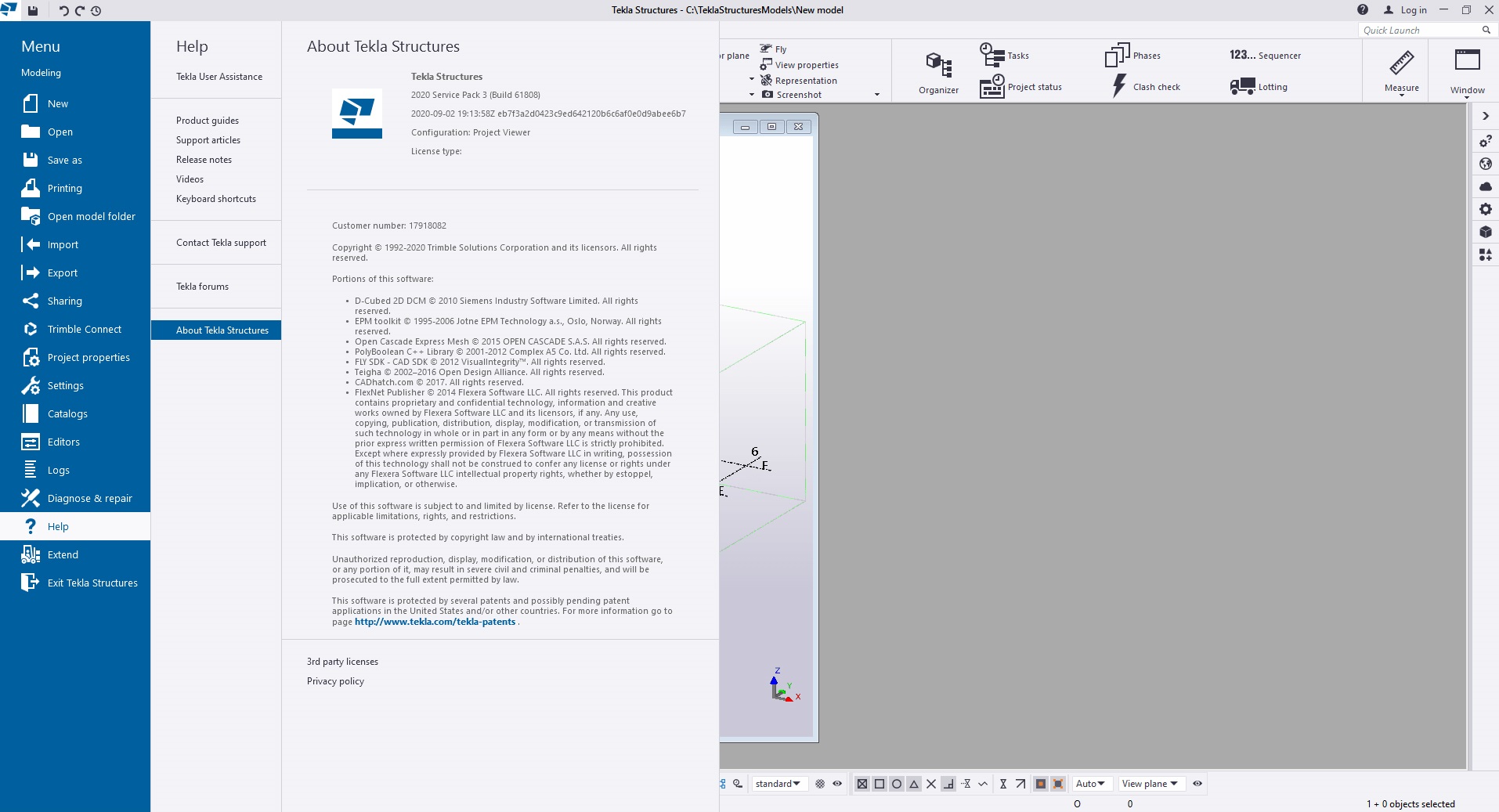The width and height of the screenshot is (1499, 812).
Task: Click the dotted sphere icon next to standard
Action: 820,783
